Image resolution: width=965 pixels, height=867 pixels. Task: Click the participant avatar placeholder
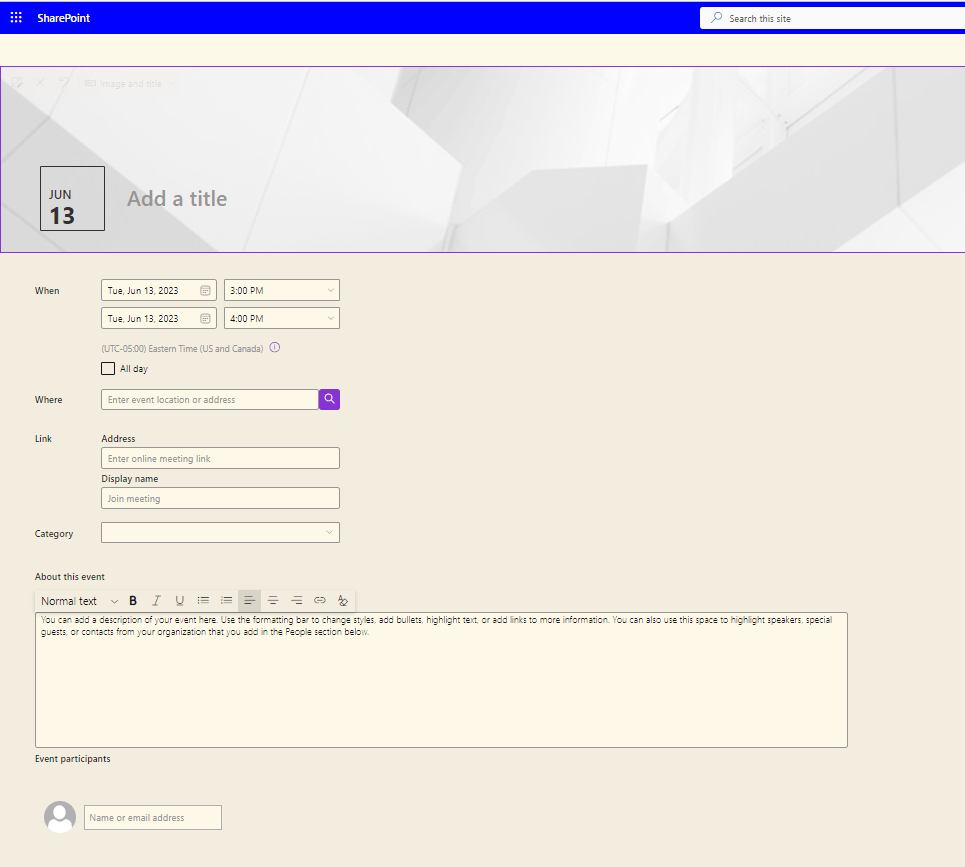(60, 817)
